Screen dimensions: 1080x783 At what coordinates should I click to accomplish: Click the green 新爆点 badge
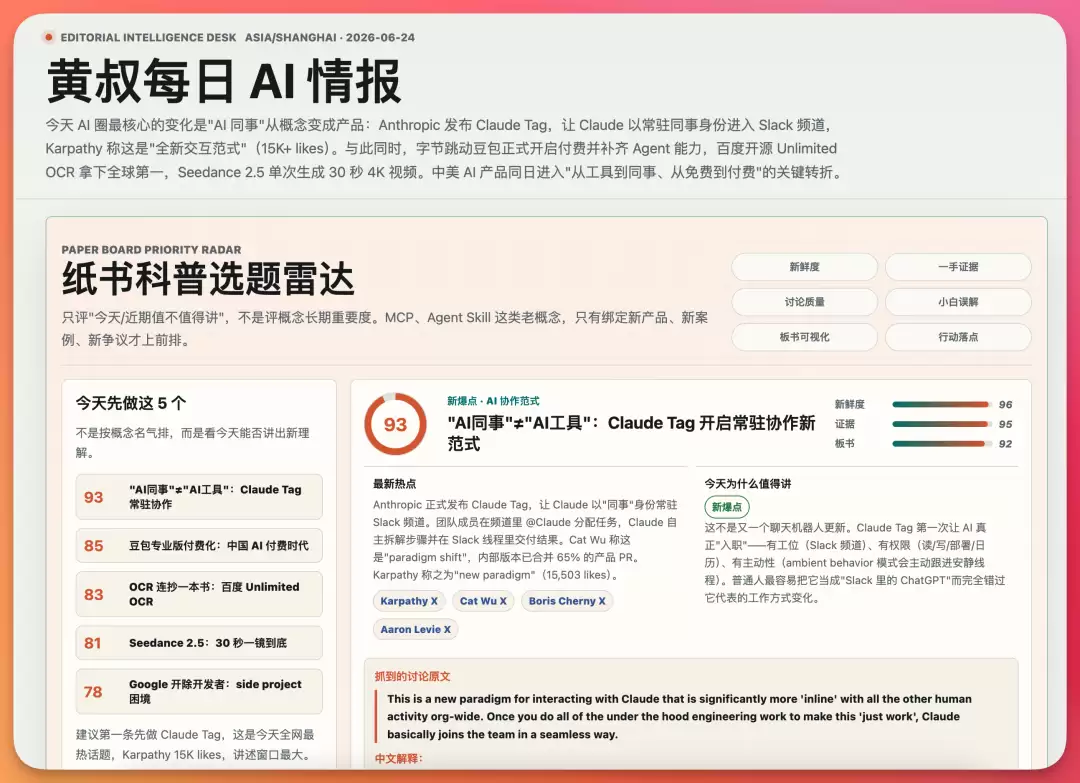[x=727, y=507]
